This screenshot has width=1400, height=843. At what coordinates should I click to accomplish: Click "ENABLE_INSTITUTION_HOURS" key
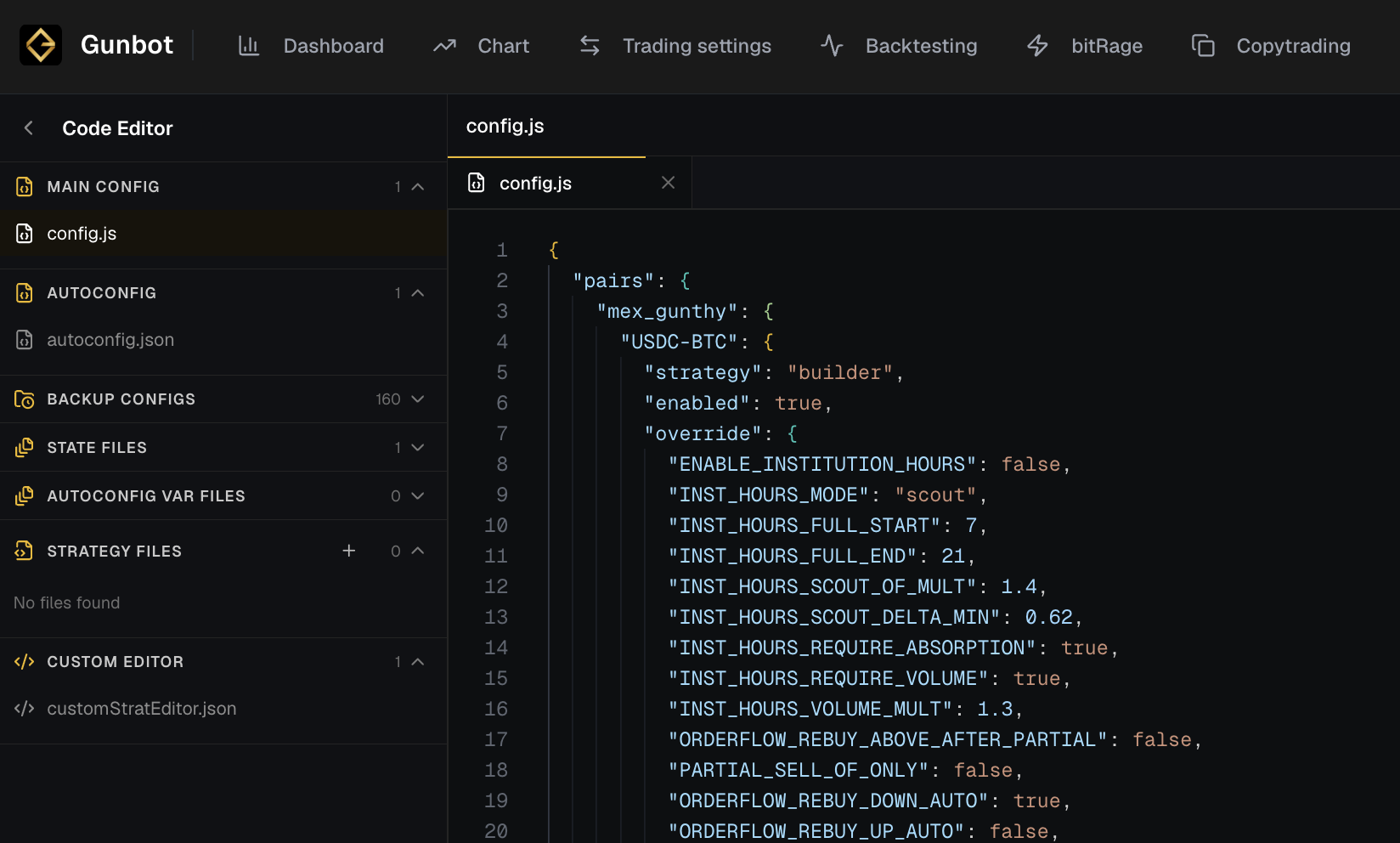(x=822, y=464)
